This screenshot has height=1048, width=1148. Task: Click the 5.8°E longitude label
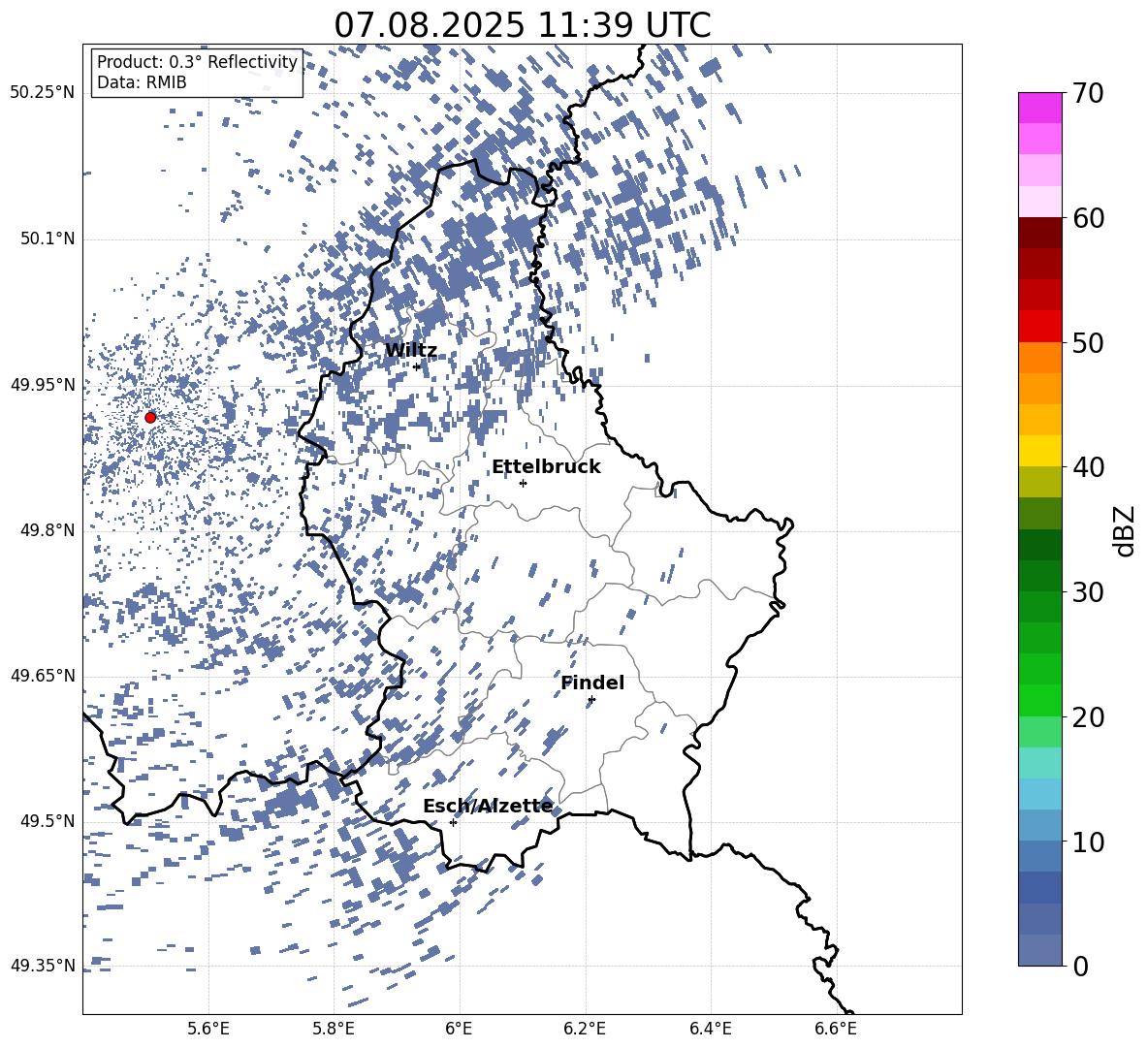[x=334, y=1029]
